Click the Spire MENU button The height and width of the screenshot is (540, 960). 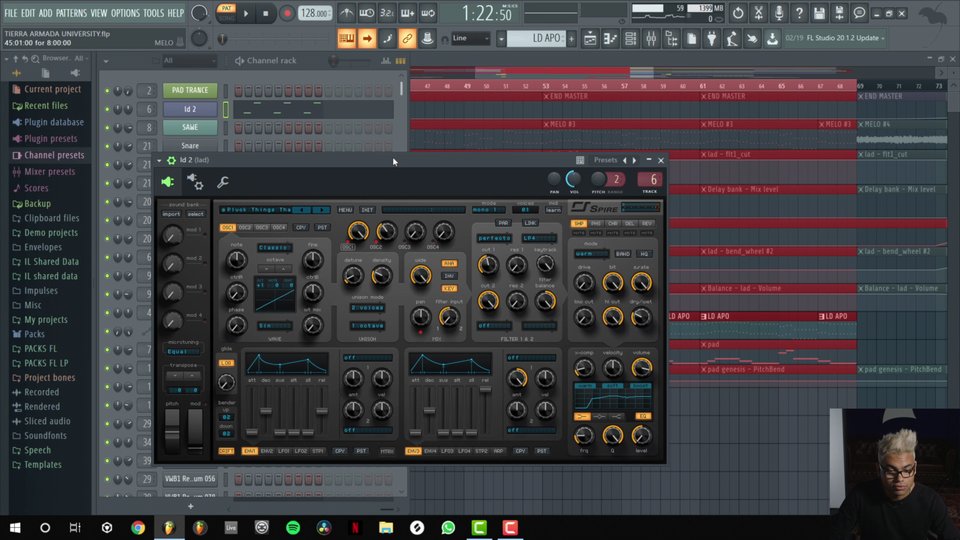tap(345, 210)
